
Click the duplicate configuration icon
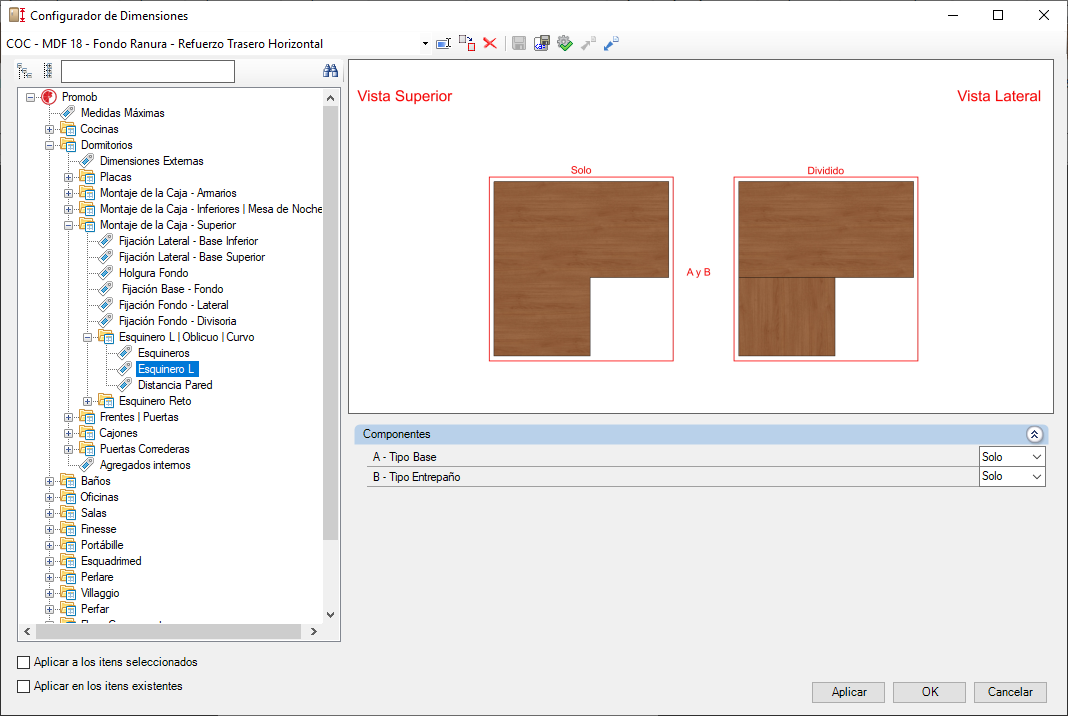tap(467, 44)
